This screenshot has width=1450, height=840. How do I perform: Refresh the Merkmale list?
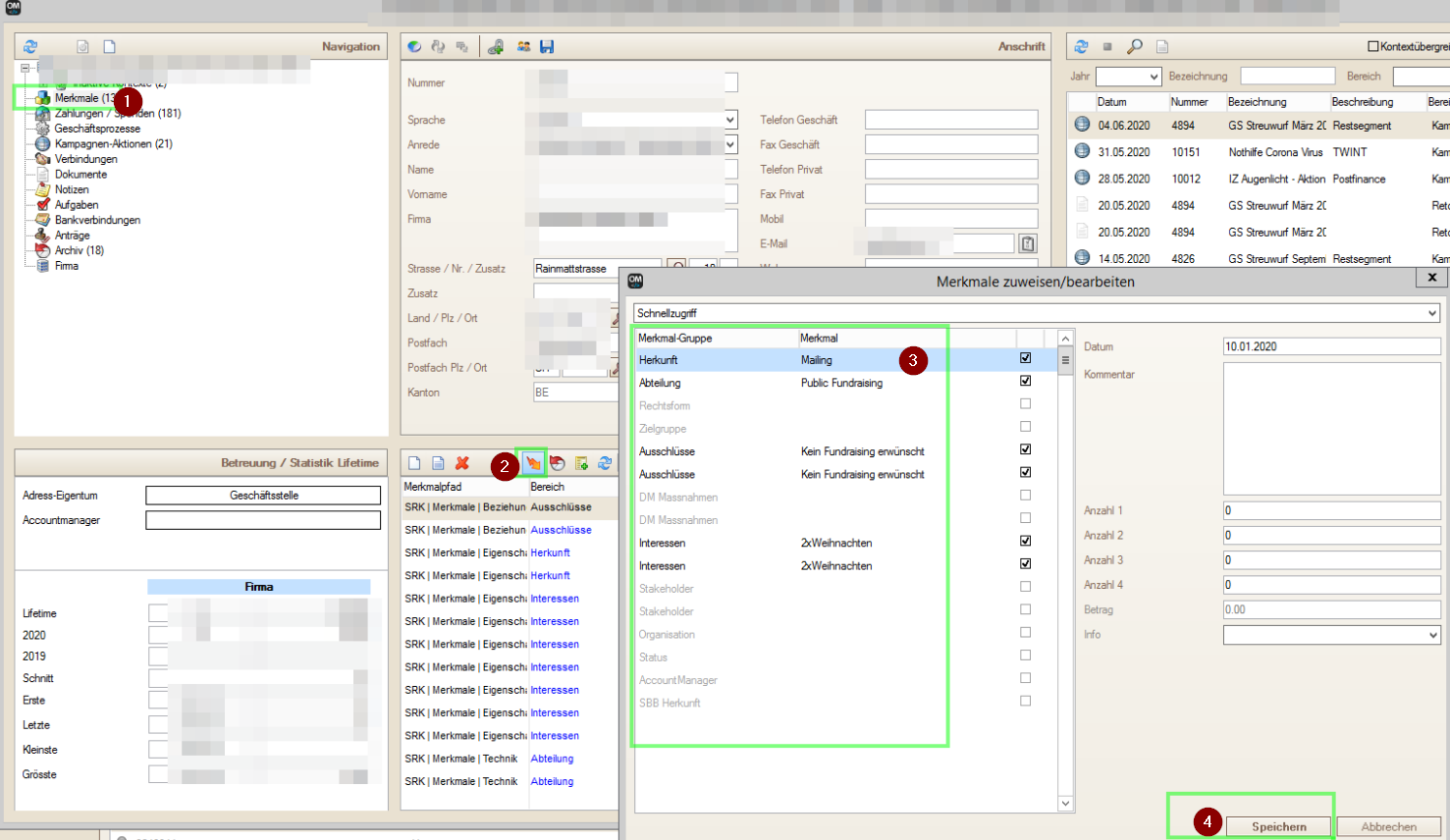[605, 463]
